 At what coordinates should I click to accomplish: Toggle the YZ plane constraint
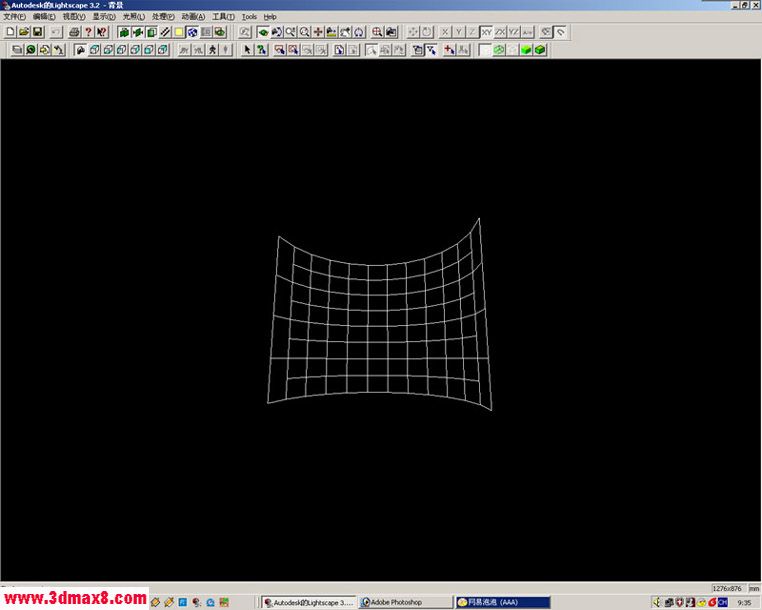(x=514, y=32)
